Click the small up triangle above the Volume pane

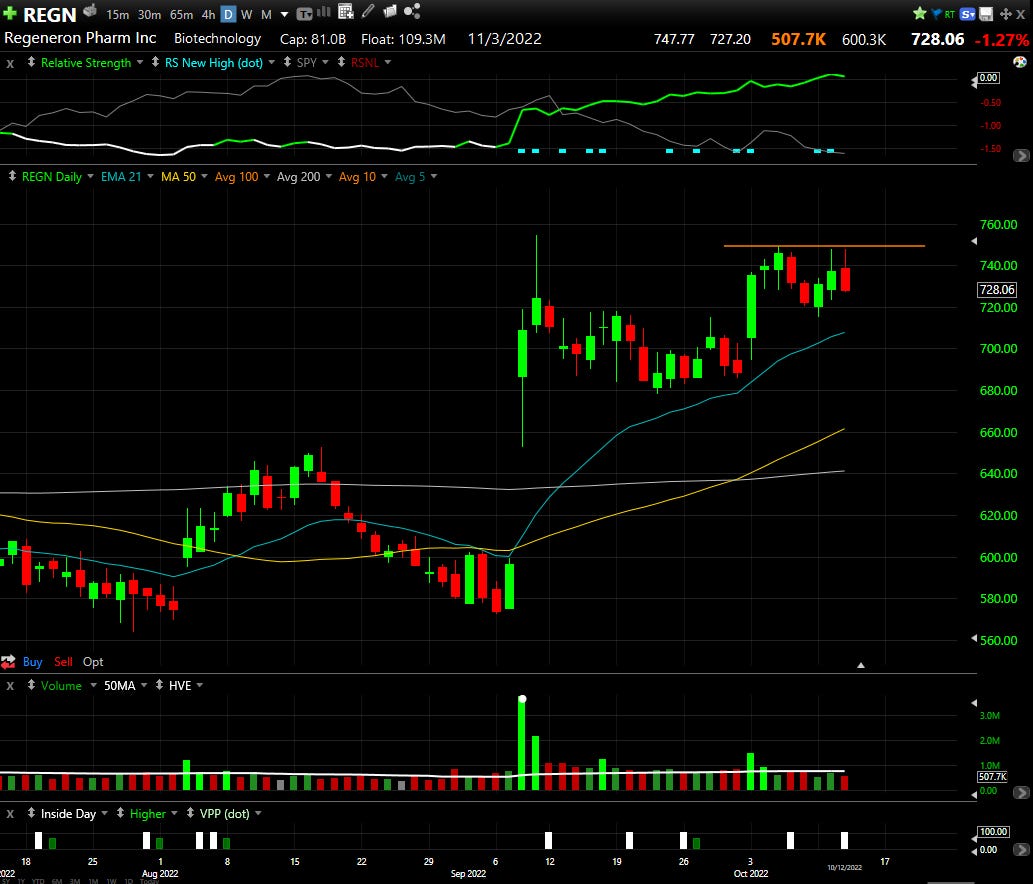(860, 665)
